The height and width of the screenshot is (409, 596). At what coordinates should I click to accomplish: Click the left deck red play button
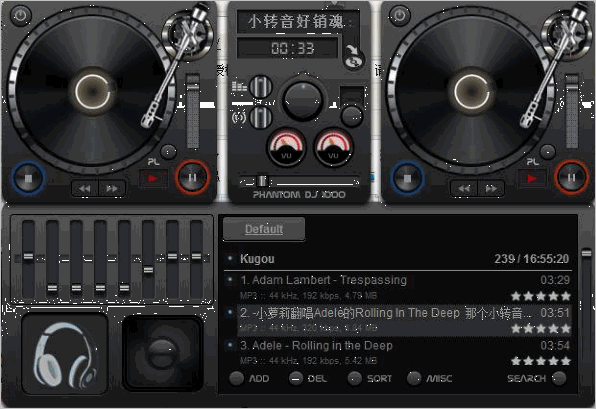[153, 178]
